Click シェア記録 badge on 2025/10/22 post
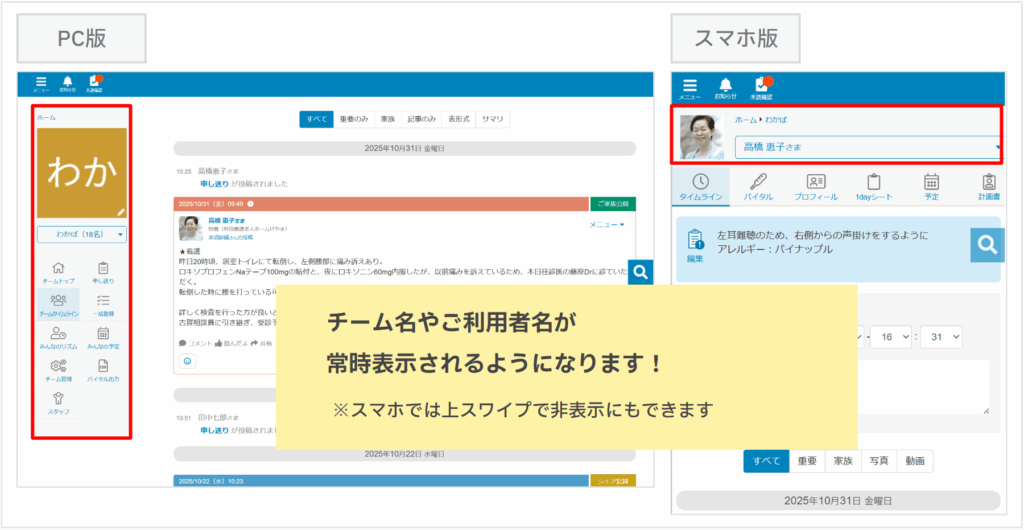The height and width of the screenshot is (530, 1024). point(613,481)
